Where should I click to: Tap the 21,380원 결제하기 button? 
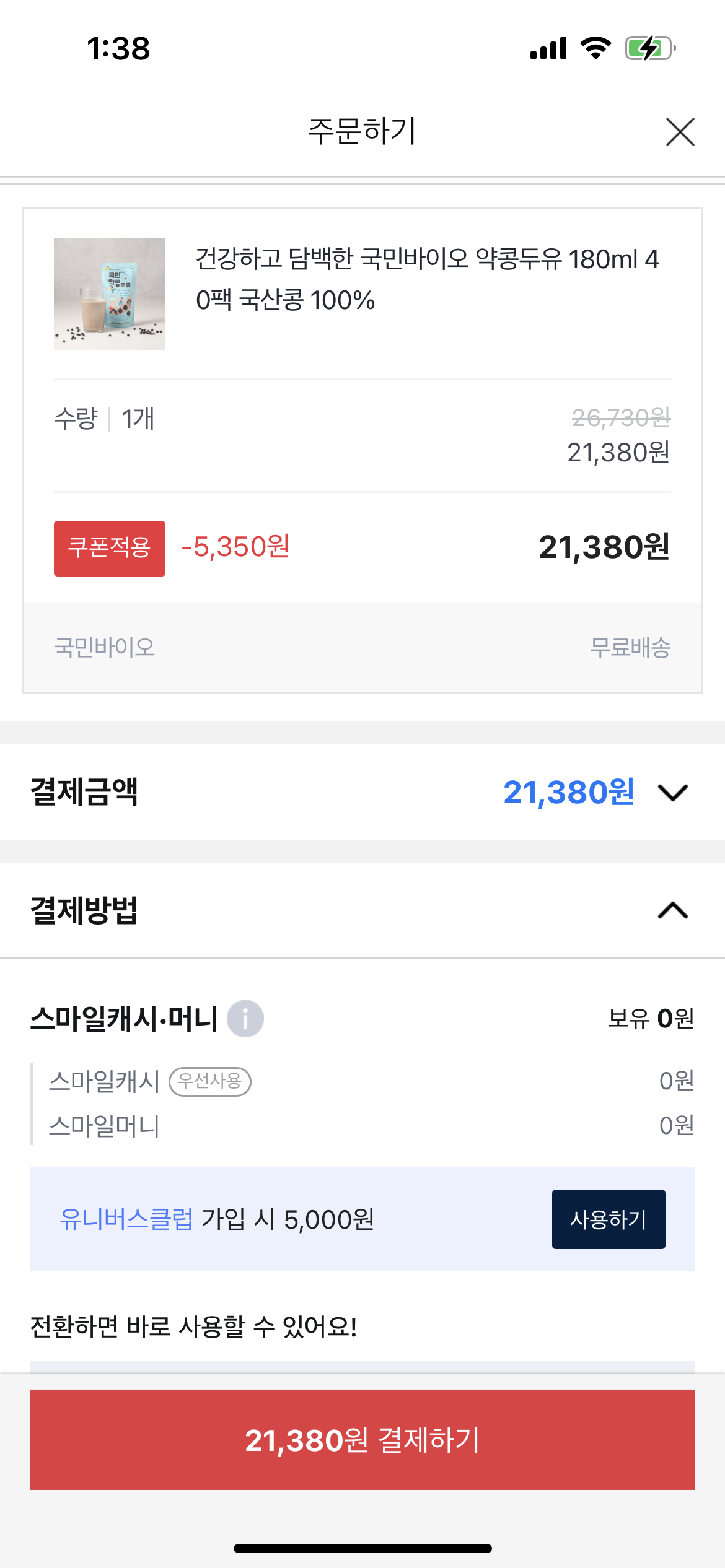coord(362,1440)
